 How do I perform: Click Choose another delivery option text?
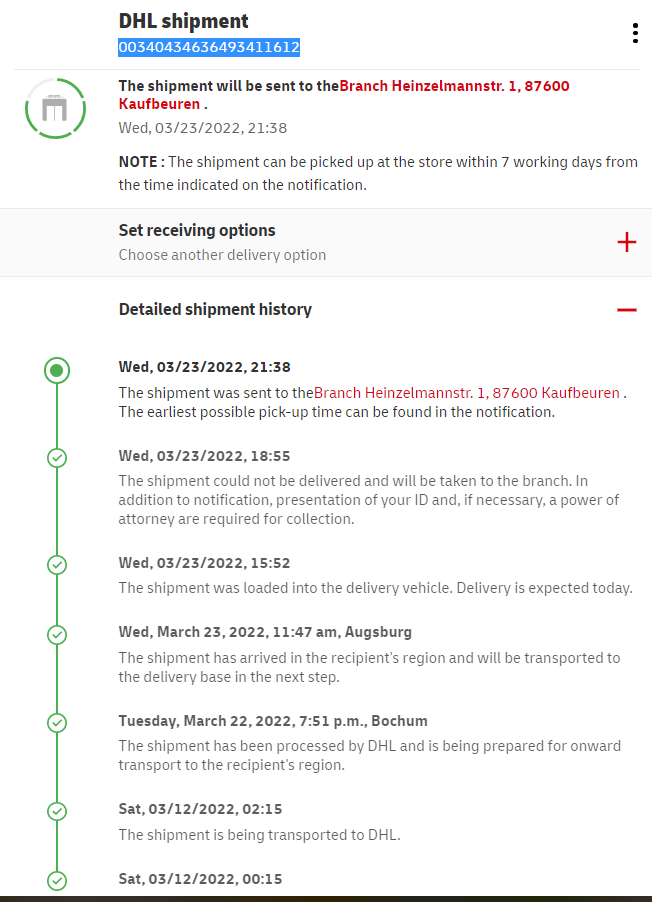(222, 255)
